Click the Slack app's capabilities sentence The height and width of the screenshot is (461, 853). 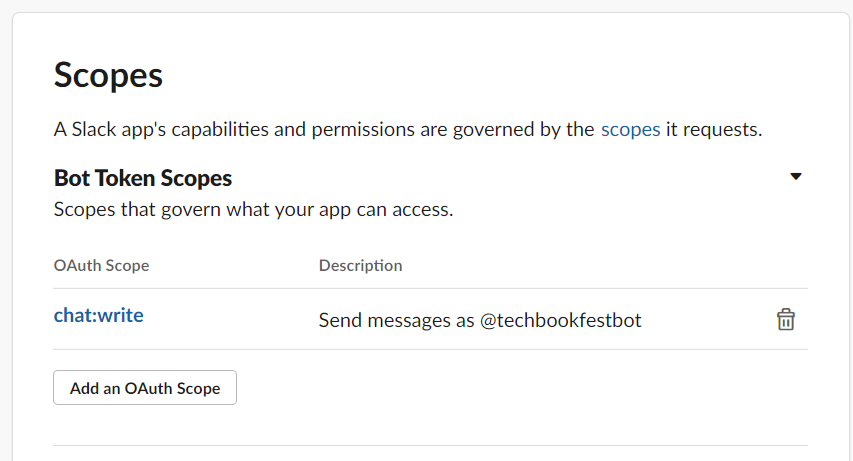[408, 130]
